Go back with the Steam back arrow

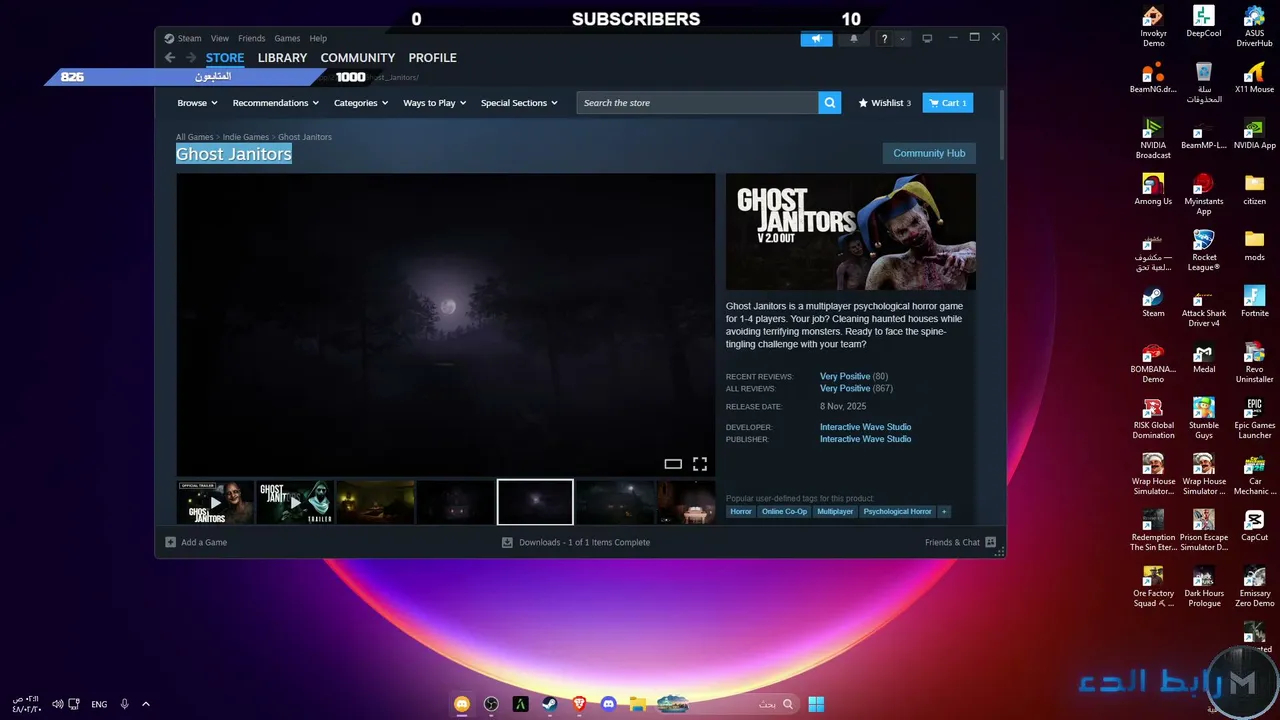(x=170, y=58)
